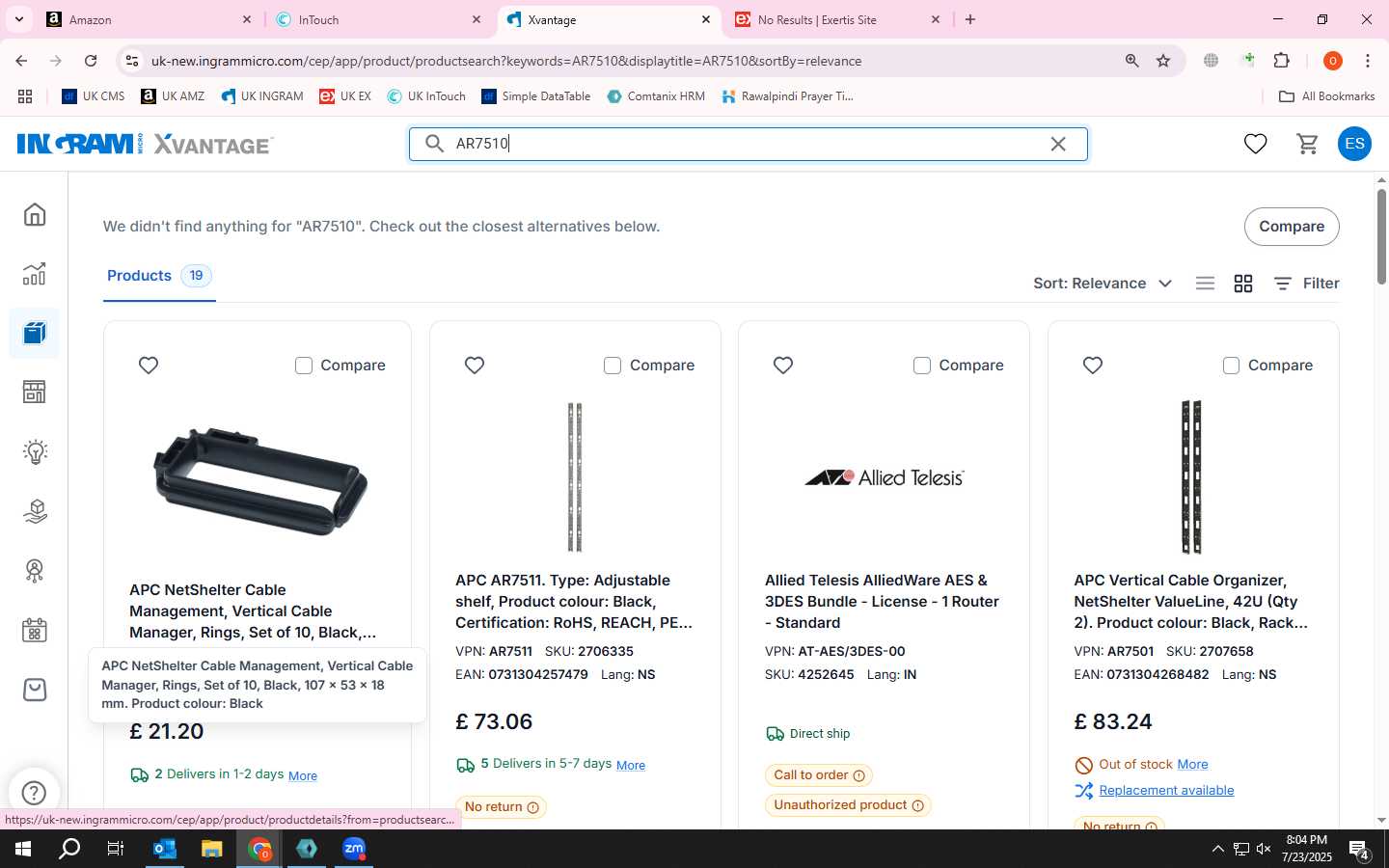Click info icon on Call to order badge
This screenshot has height=868, width=1389.
click(x=858, y=775)
